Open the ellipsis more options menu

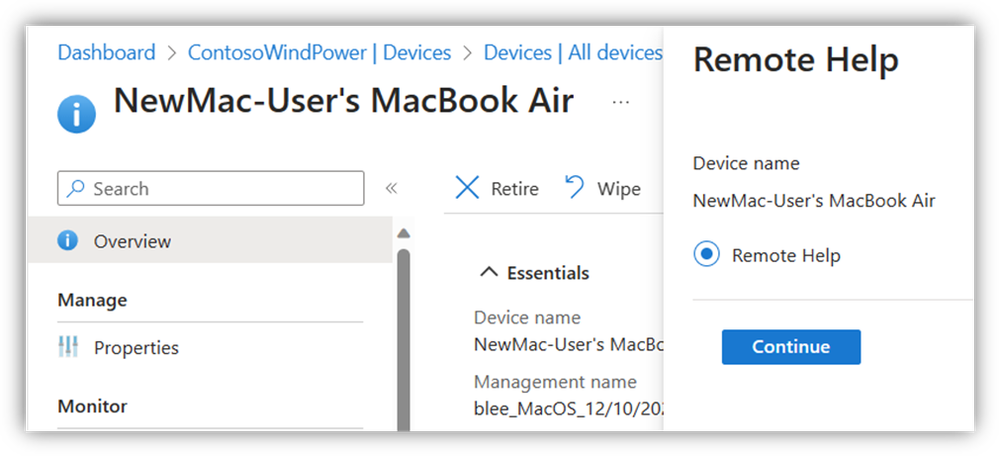pyautogui.click(x=621, y=103)
